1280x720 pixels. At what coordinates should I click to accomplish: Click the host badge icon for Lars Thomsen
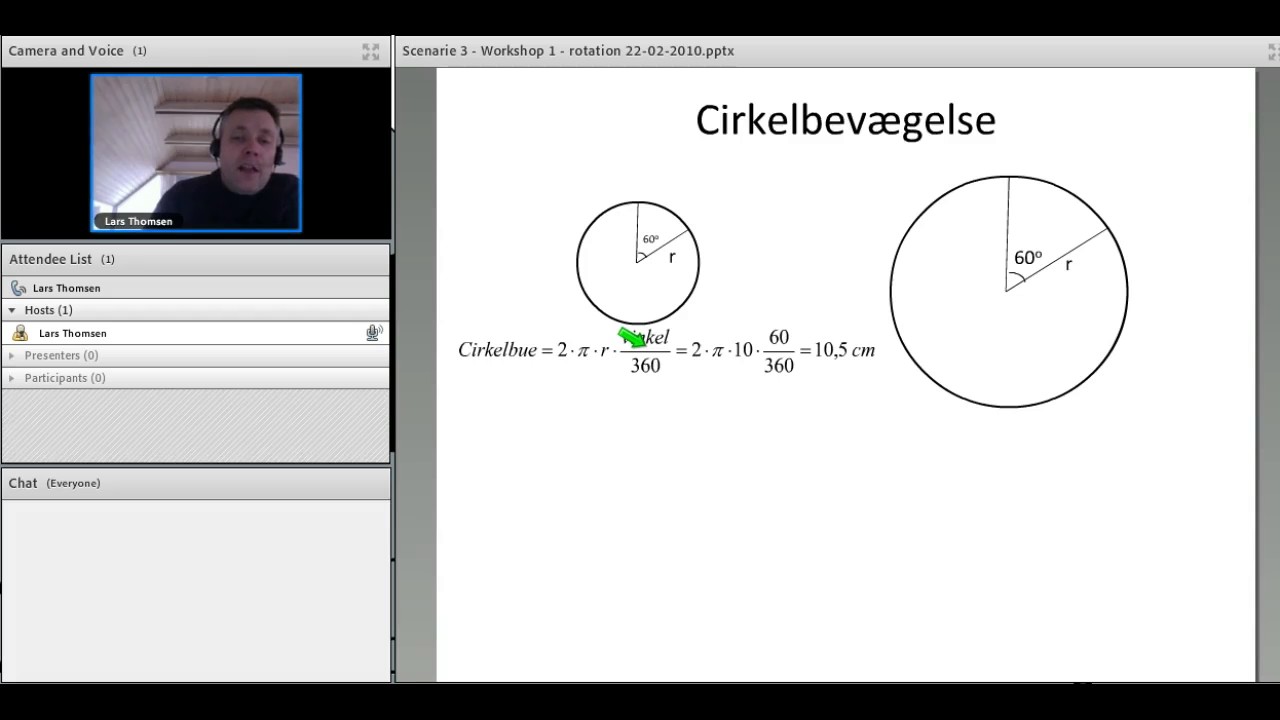coord(20,333)
